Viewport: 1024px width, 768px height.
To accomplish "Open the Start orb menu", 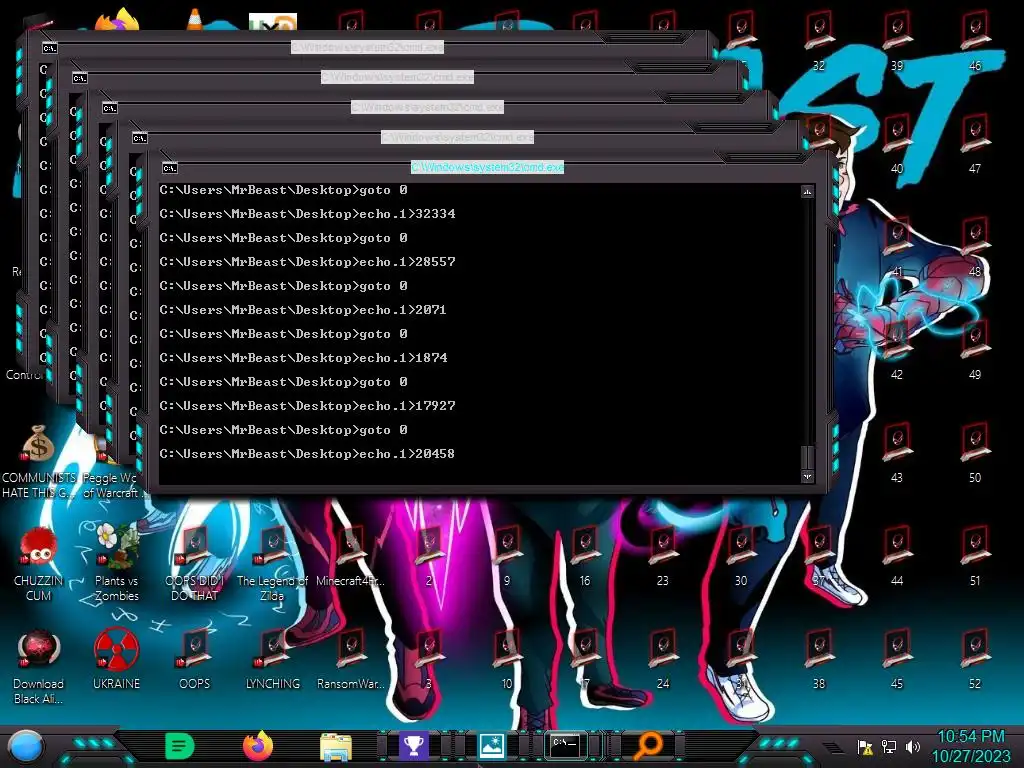I will pyautogui.click(x=26, y=746).
